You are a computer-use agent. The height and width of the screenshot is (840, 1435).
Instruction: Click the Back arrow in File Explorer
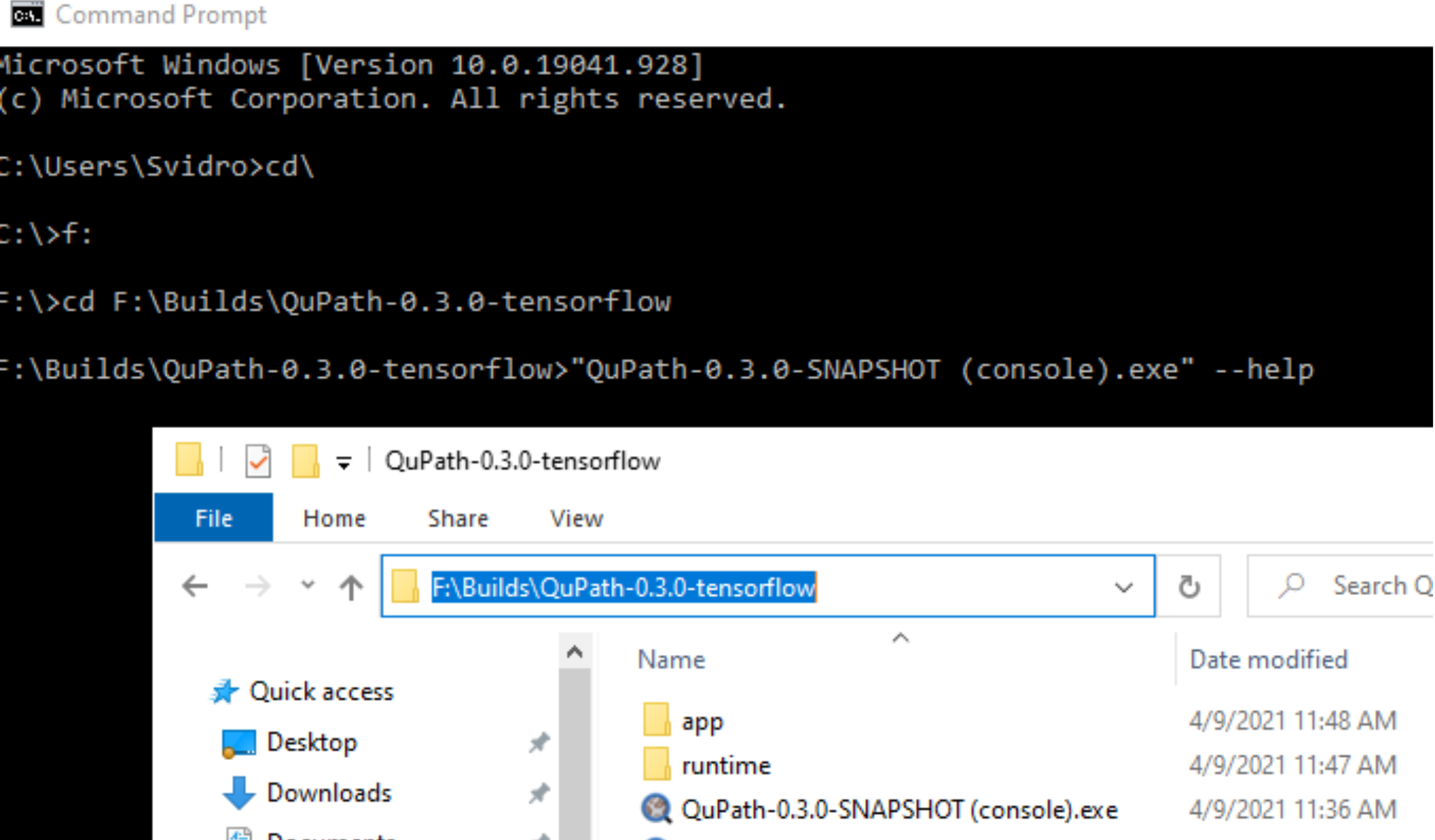(195, 586)
